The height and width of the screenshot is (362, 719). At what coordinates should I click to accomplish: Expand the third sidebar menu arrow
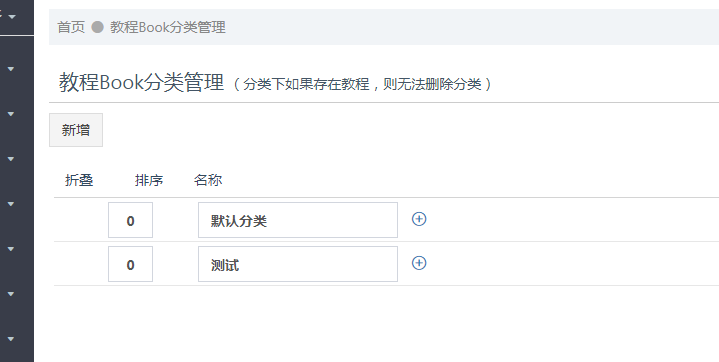click(11, 114)
